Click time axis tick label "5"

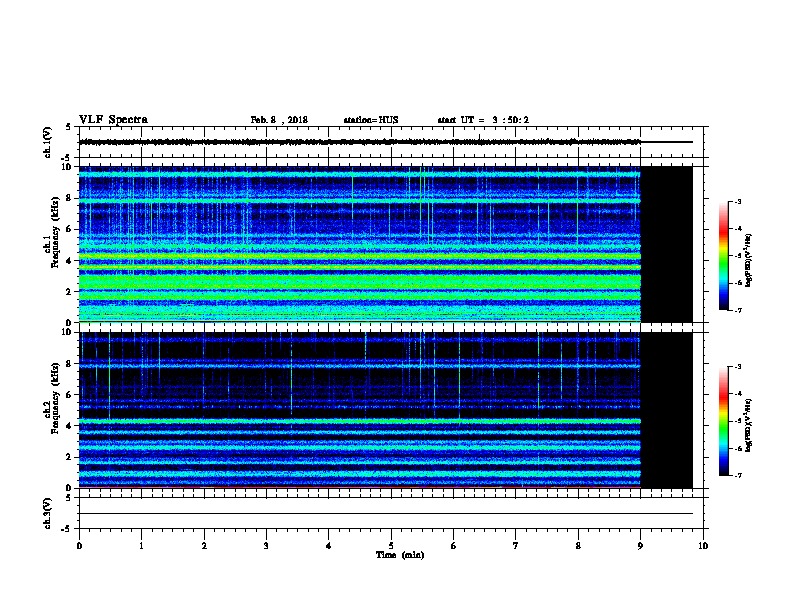(x=391, y=545)
